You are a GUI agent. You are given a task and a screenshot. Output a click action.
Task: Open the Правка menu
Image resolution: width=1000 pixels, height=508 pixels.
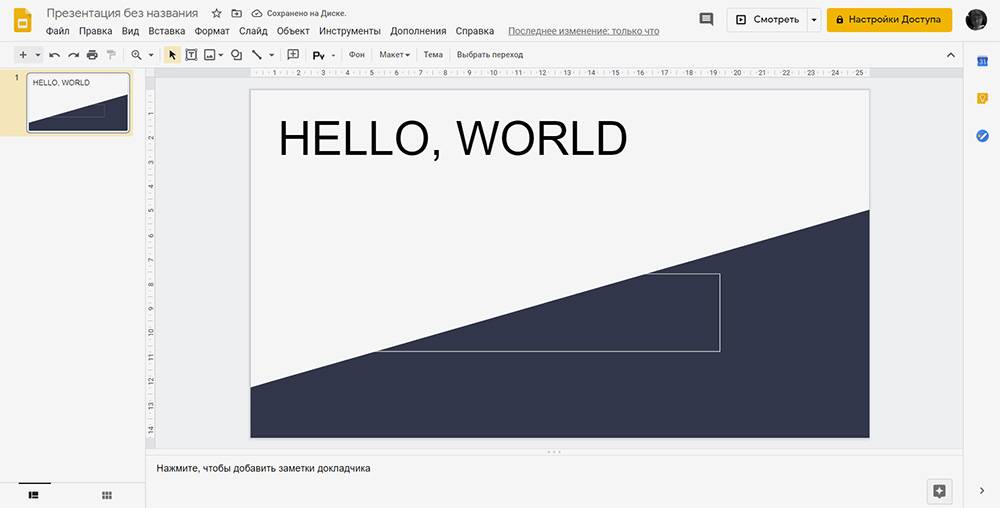(x=96, y=31)
